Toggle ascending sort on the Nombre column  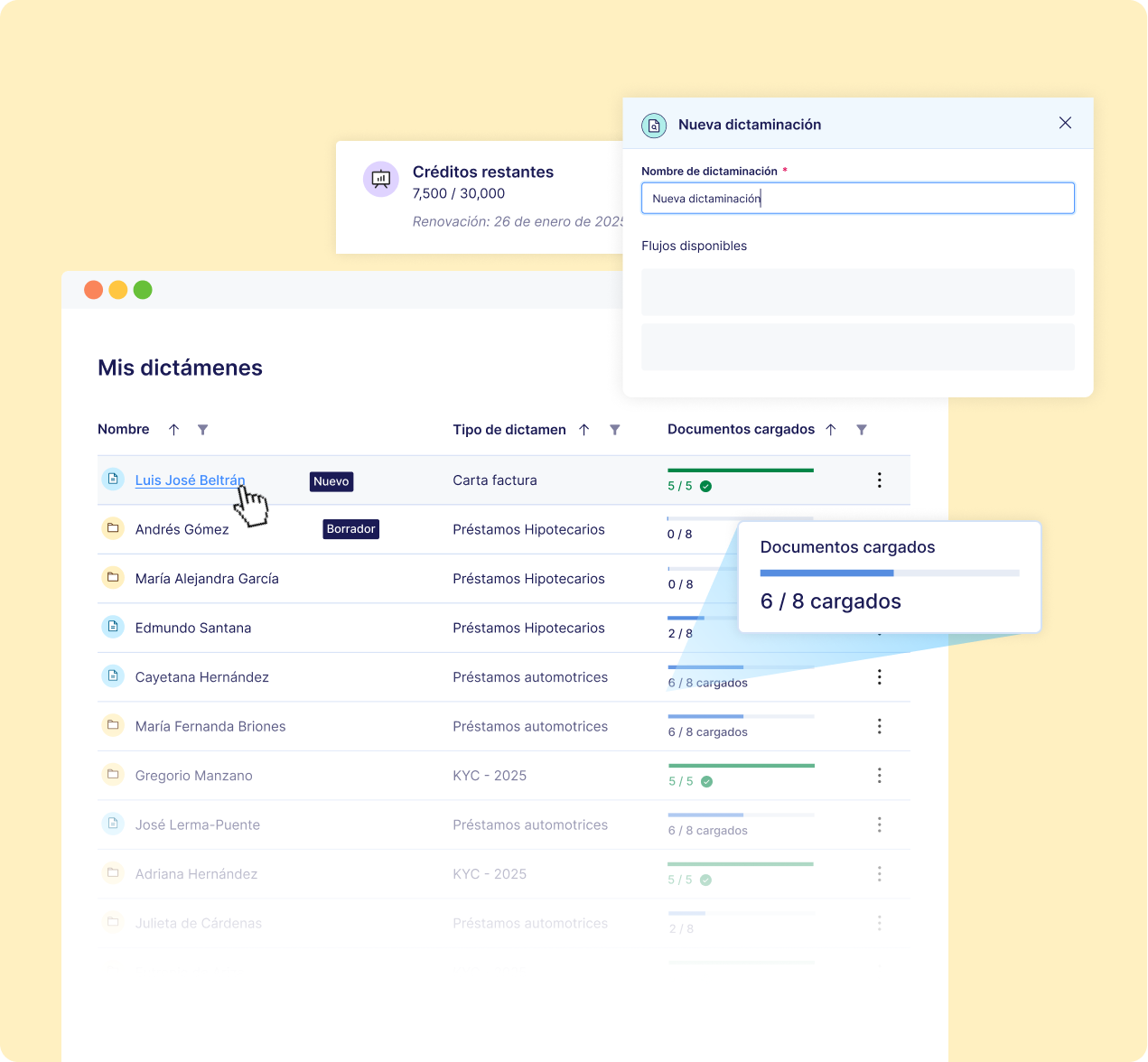[173, 429]
